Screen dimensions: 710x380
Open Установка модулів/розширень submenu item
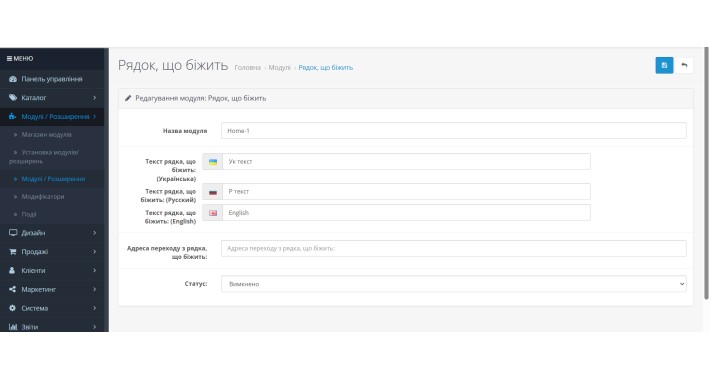[x=52, y=157]
